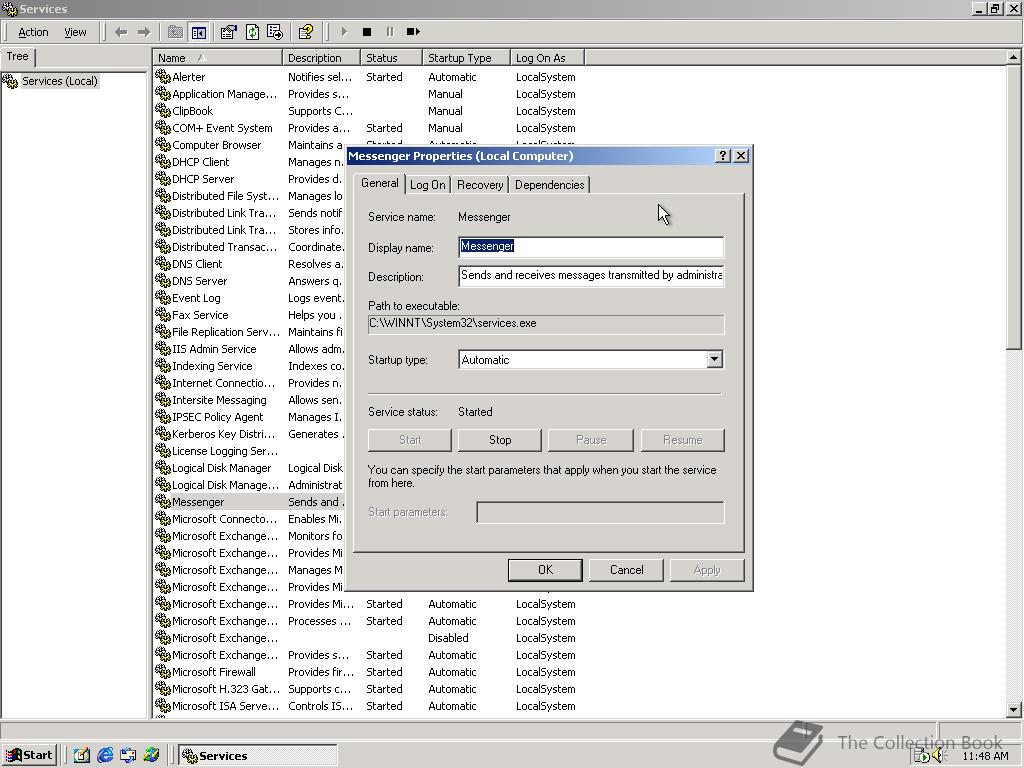Sort by the Description column header
The height and width of the screenshot is (768, 1024).
point(321,57)
